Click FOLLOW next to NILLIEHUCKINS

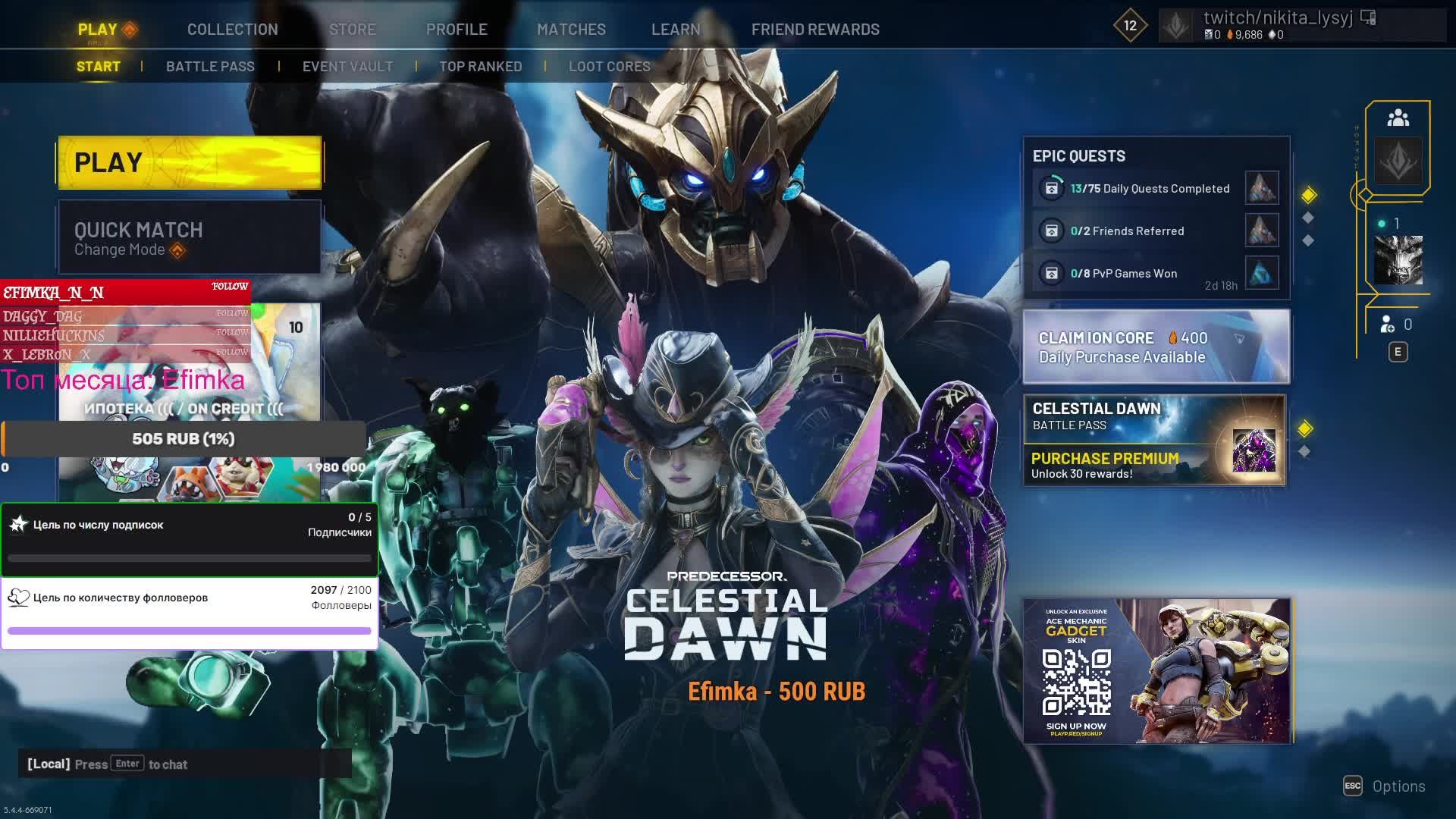(x=232, y=332)
